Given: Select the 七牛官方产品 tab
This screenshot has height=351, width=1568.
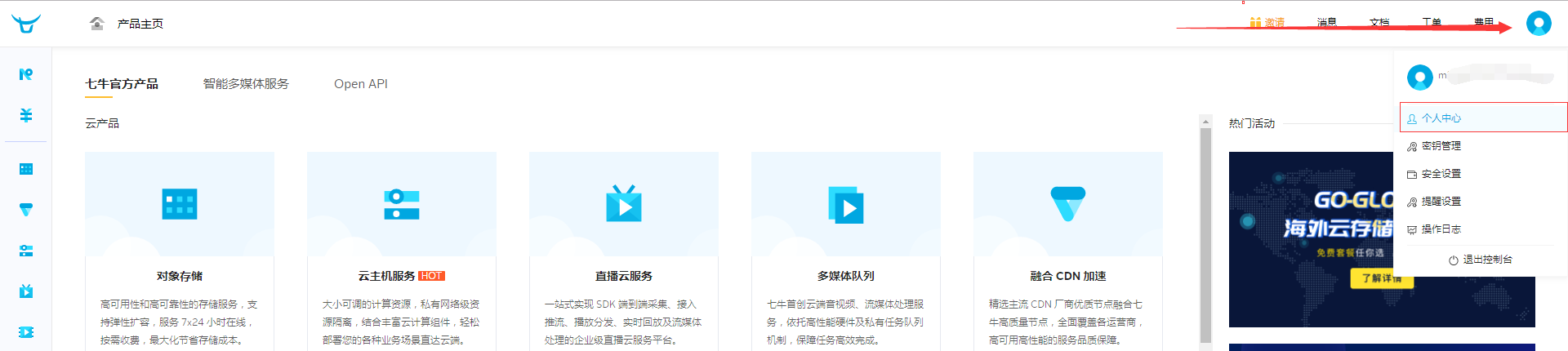Looking at the screenshot, I should click(x=122, y=83).
